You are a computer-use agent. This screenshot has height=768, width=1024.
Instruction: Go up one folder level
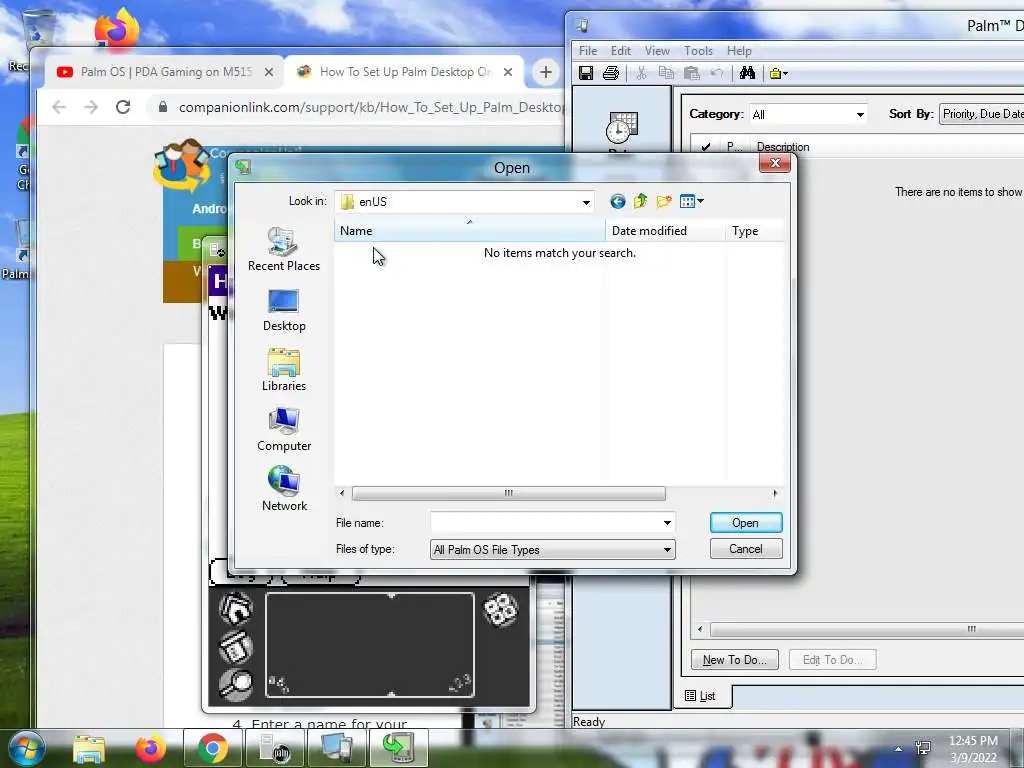tap(641, 201)
